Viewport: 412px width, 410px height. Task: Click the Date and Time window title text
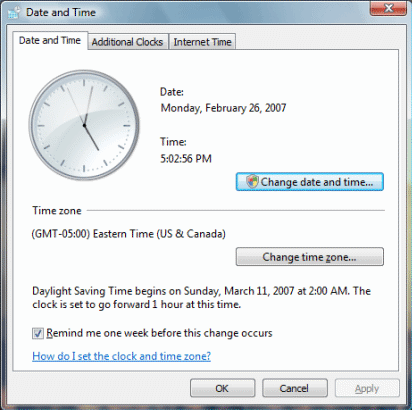click(61, 12)
